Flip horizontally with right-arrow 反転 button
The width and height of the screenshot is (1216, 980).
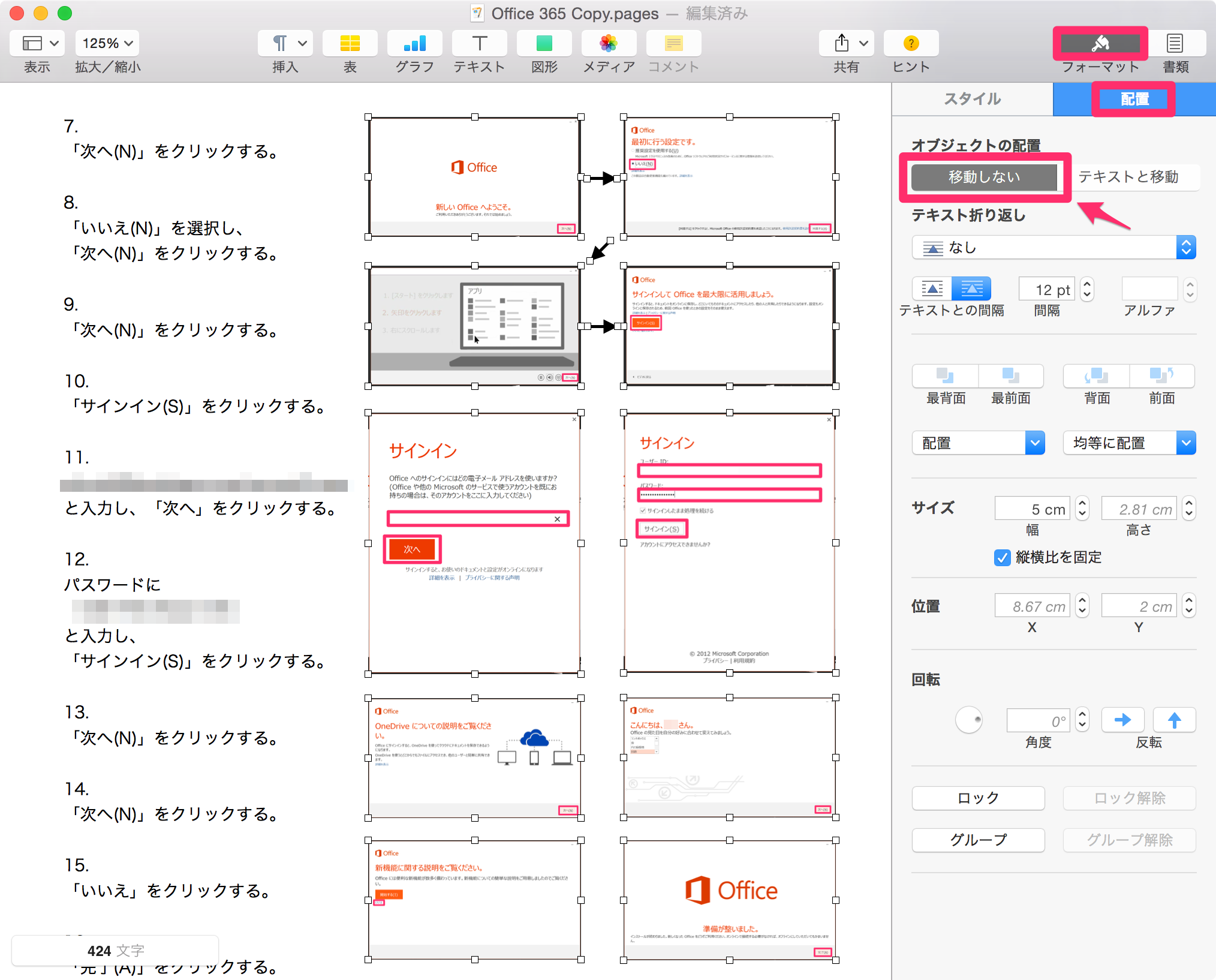[x=1122, y=720]
